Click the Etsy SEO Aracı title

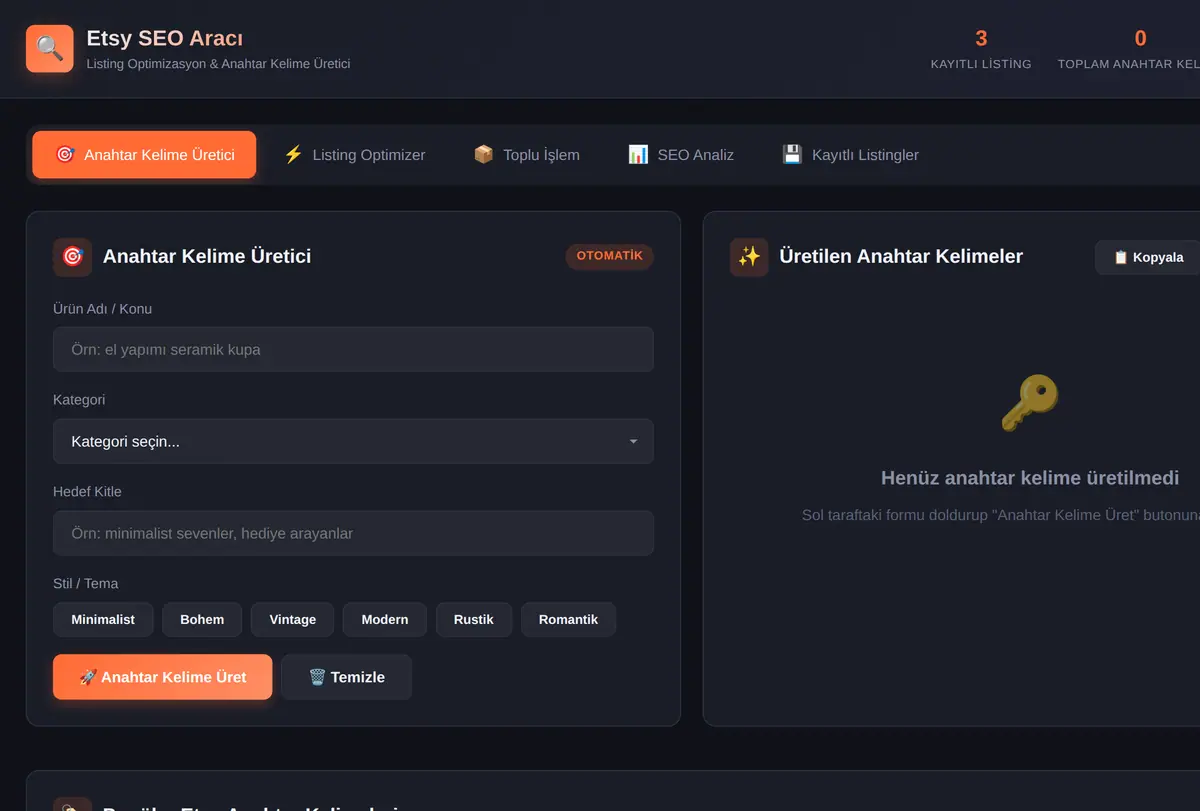(165, 38)
